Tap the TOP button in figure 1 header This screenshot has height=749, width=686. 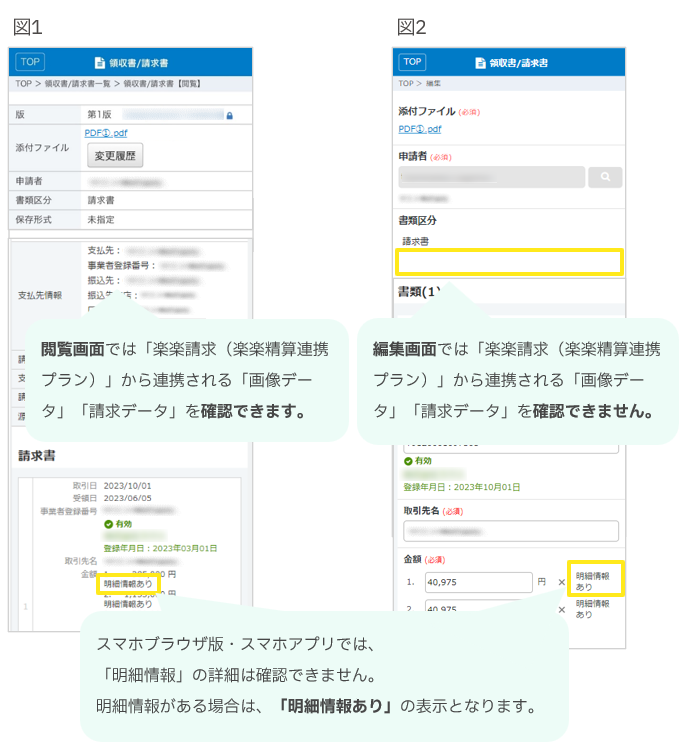point(30,62)
